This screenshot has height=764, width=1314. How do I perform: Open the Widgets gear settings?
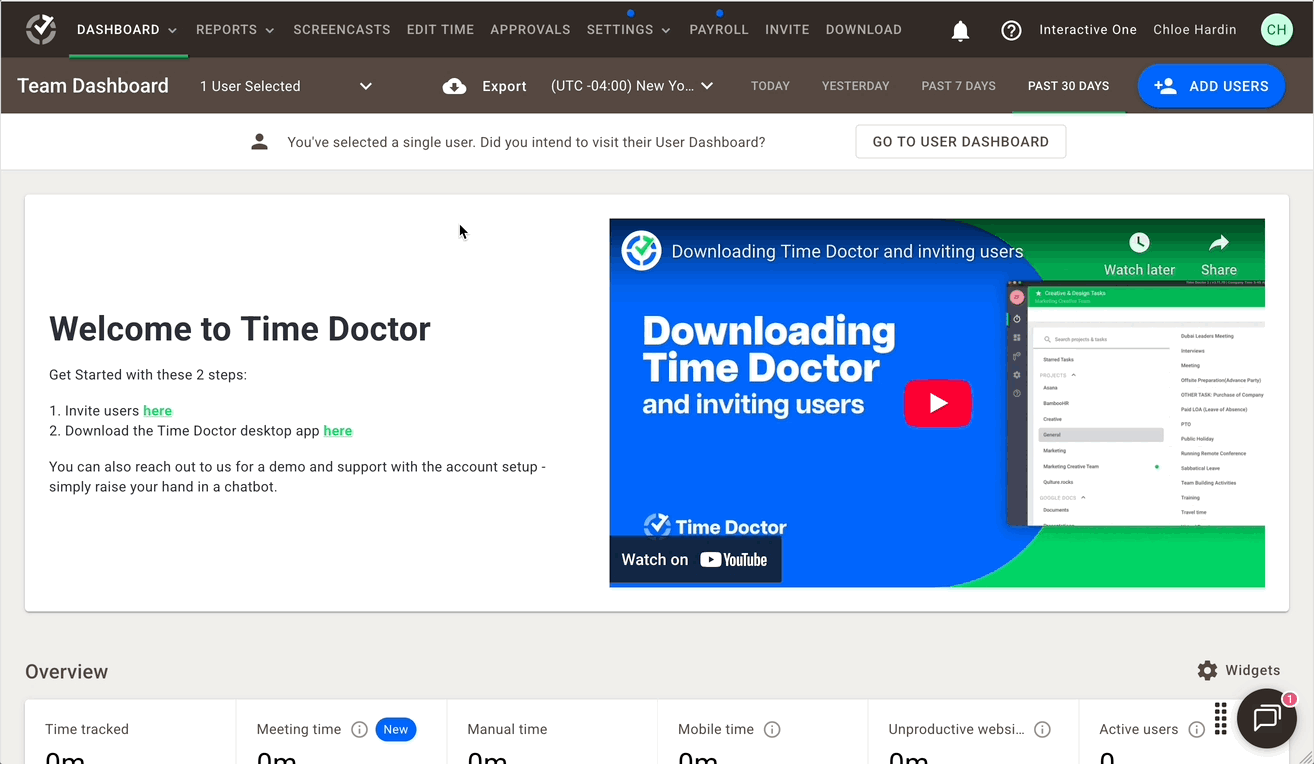coord(1207,670)
